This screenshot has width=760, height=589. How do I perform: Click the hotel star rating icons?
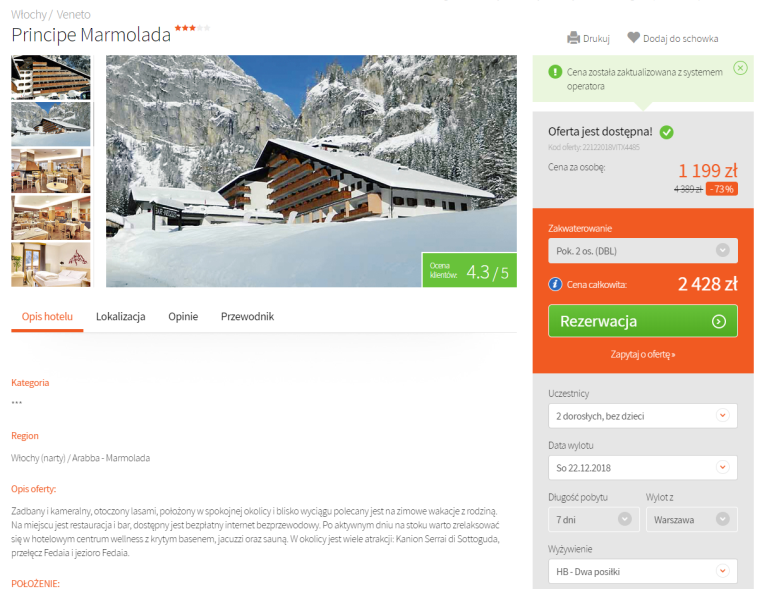click(x=192, y=28)
